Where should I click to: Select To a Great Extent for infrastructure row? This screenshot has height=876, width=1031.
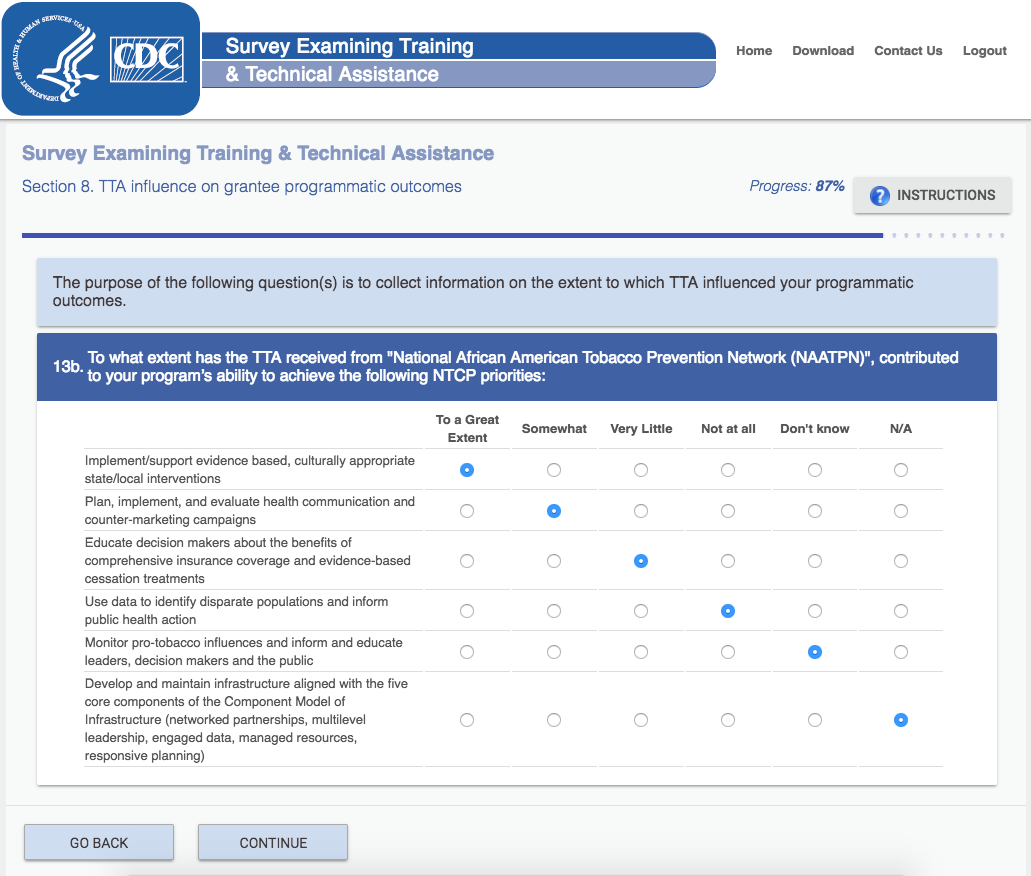pyautogui.click(x=467, y=720)
